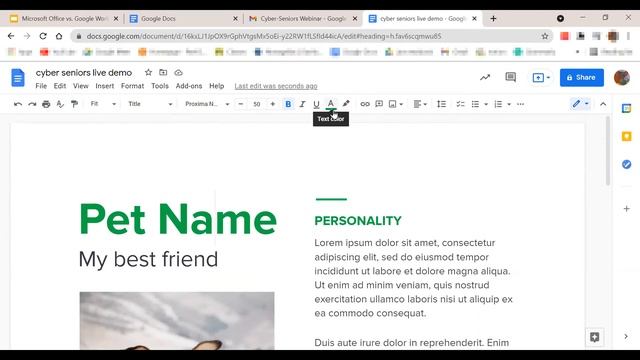Image resolution: width=640 pixels, height=360 pixels.
Task: Open the Help menu
Action: point(216,86)
